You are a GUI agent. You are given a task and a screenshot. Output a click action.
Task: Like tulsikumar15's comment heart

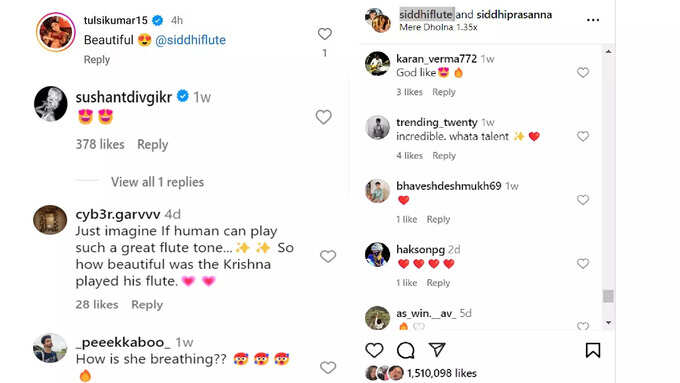[324, 34]
